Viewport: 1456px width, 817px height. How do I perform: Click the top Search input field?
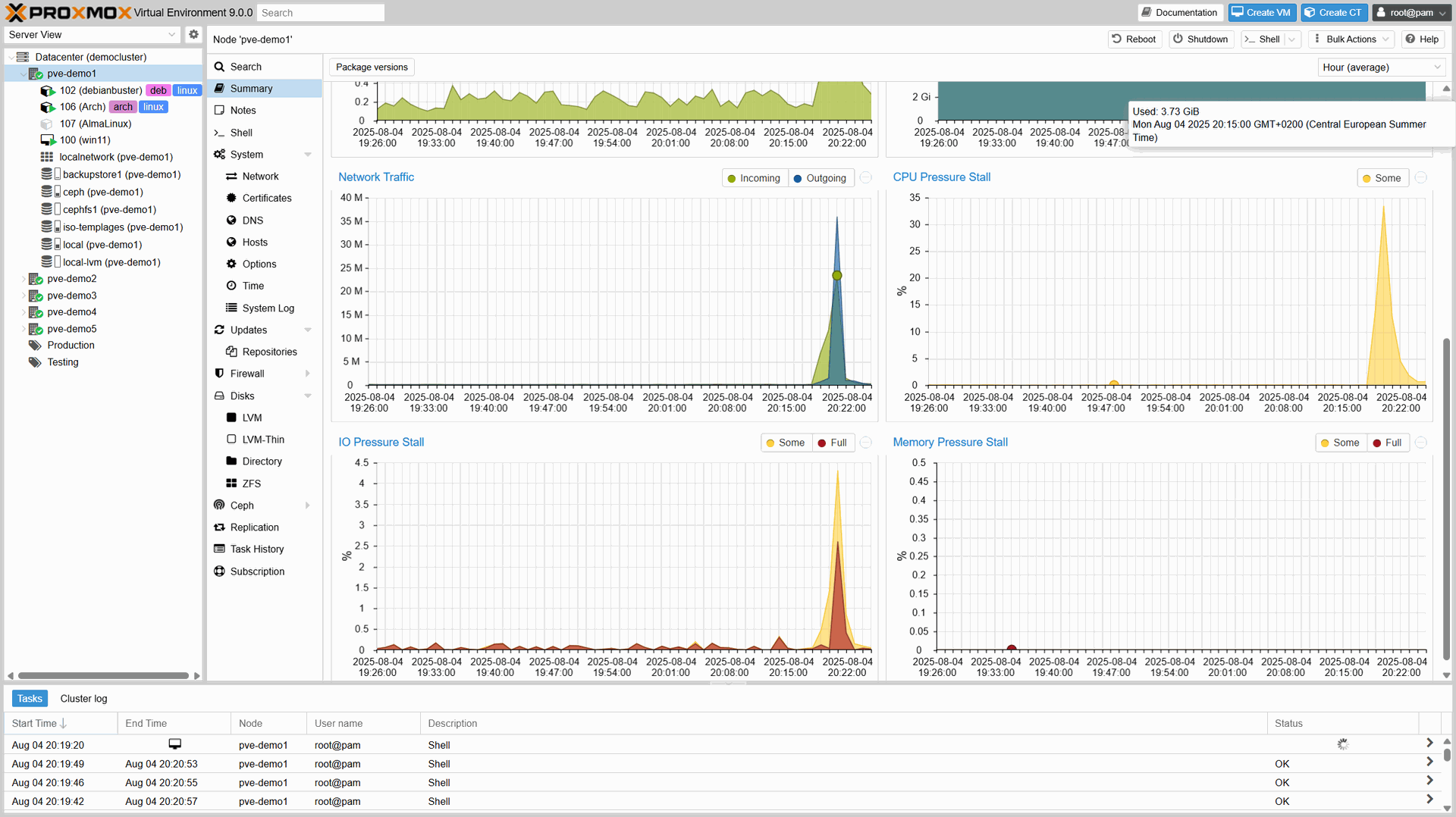pyautogui.click(x=320, y=13)
